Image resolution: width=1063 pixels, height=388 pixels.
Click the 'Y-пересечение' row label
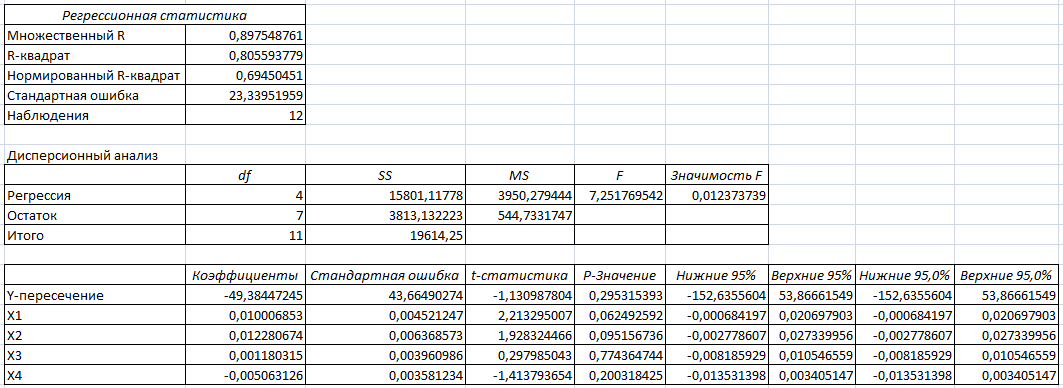94,296
